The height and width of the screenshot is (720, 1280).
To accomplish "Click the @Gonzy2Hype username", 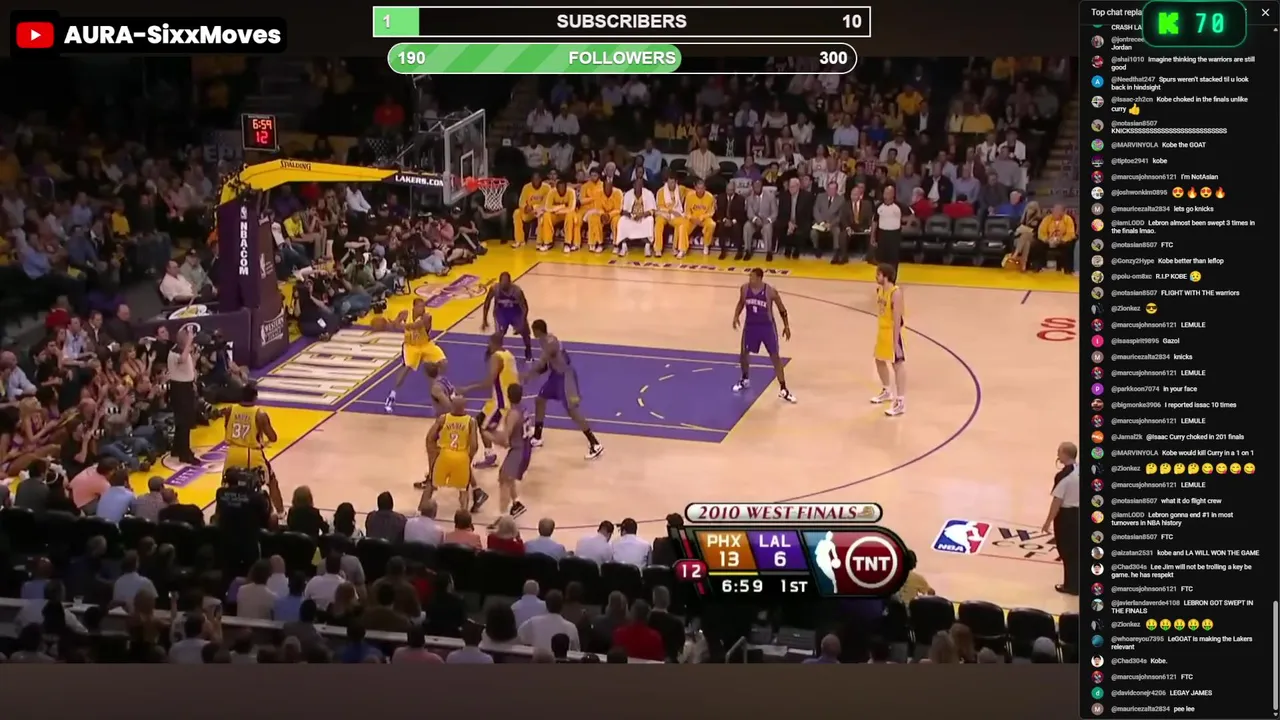I will [1132, 261].
